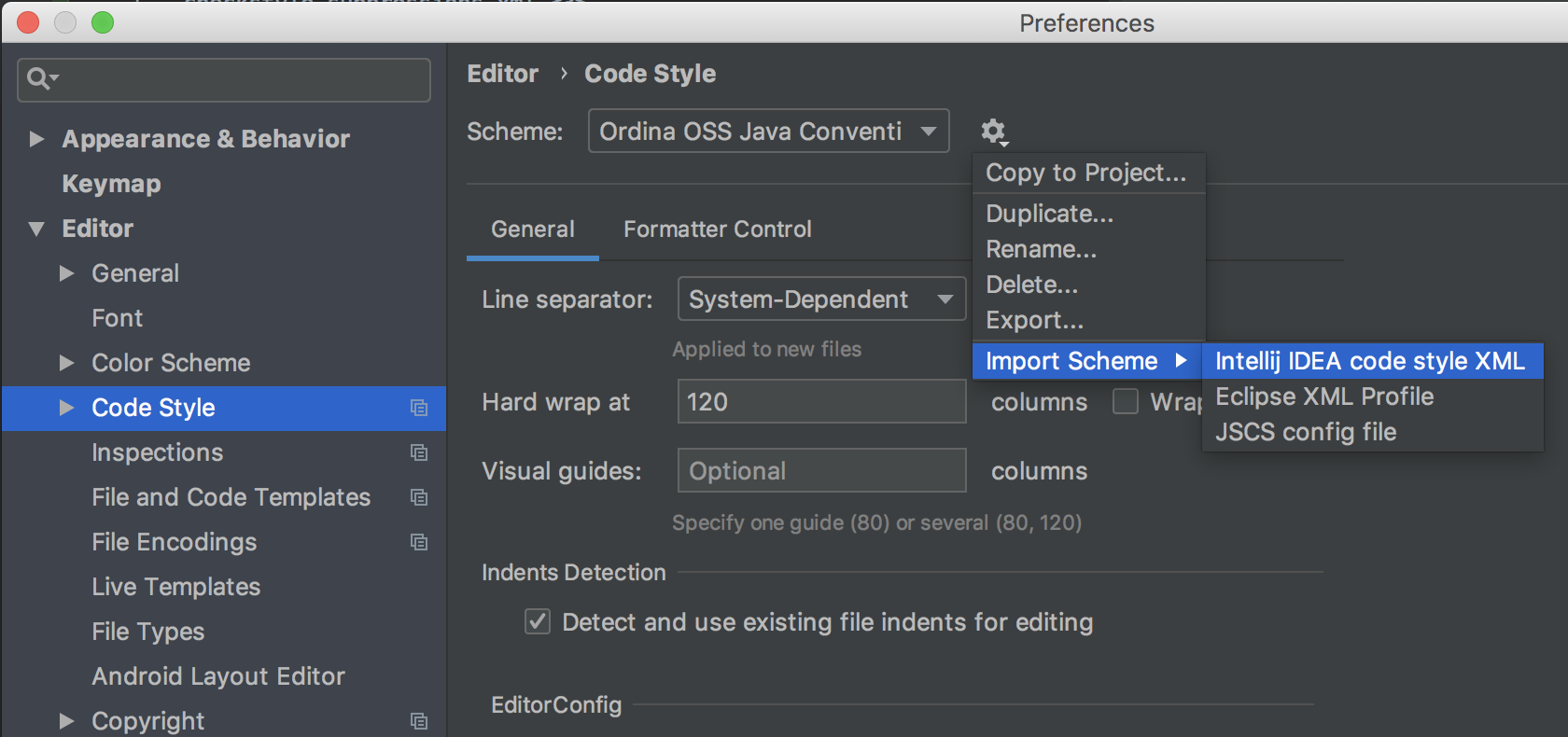Click the project-level icon beside File Encodings
Viewport: 1568px width, 737px height.
(419, 542)
